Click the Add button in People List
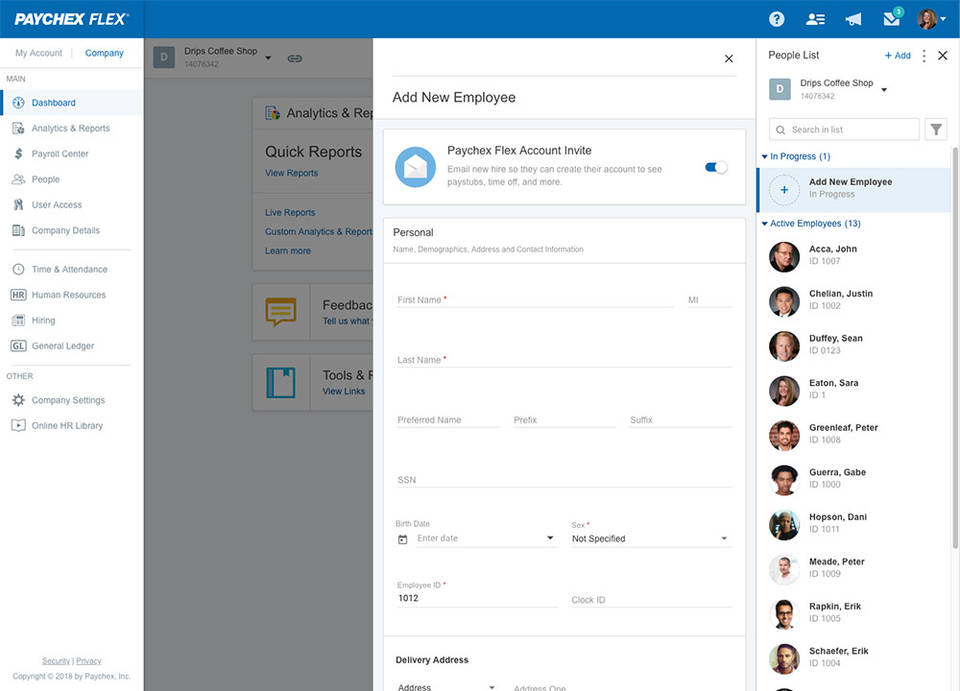The width and height of the screenshot is (960, 691). 897,56
